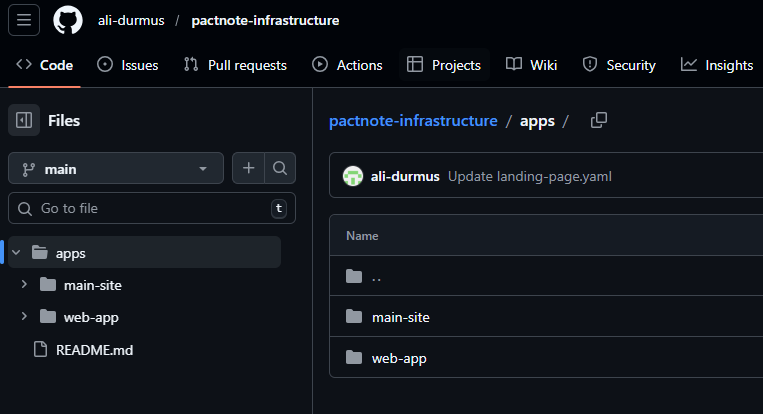763x414 pixels.
Task: Click the search files magnifier icon
Action: (x=280, y=169)
